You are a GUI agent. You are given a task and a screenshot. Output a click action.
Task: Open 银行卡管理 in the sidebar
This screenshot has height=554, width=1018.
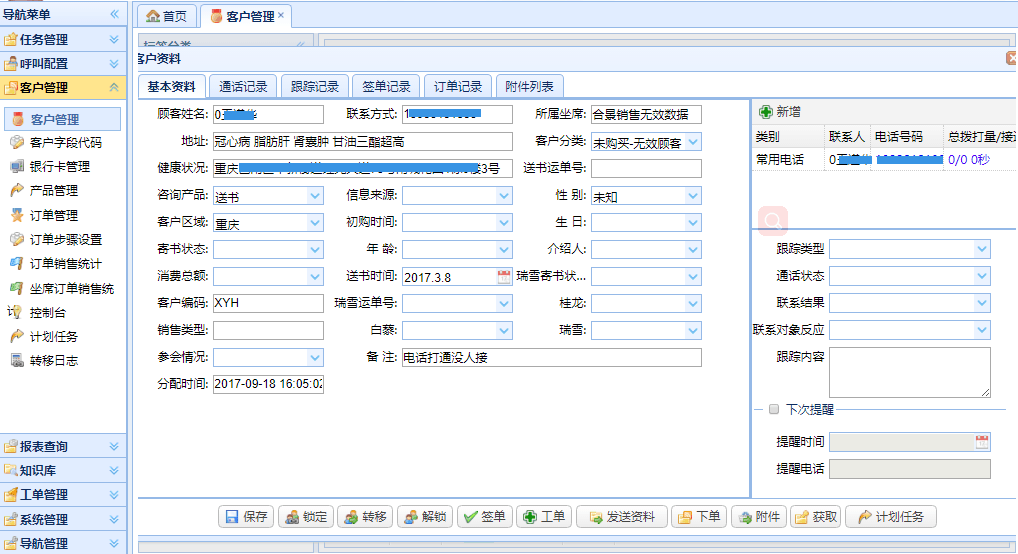tap(59, 166)
